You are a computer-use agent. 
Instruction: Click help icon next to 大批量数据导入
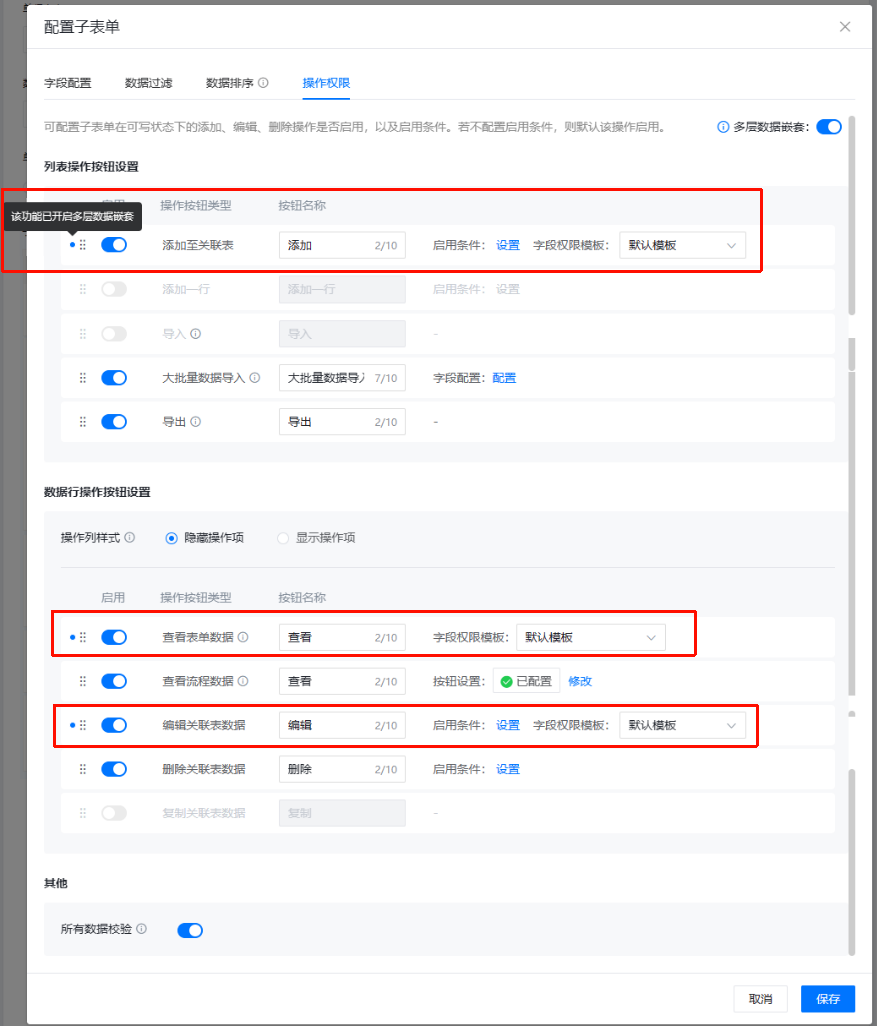[x=255, y=378]
